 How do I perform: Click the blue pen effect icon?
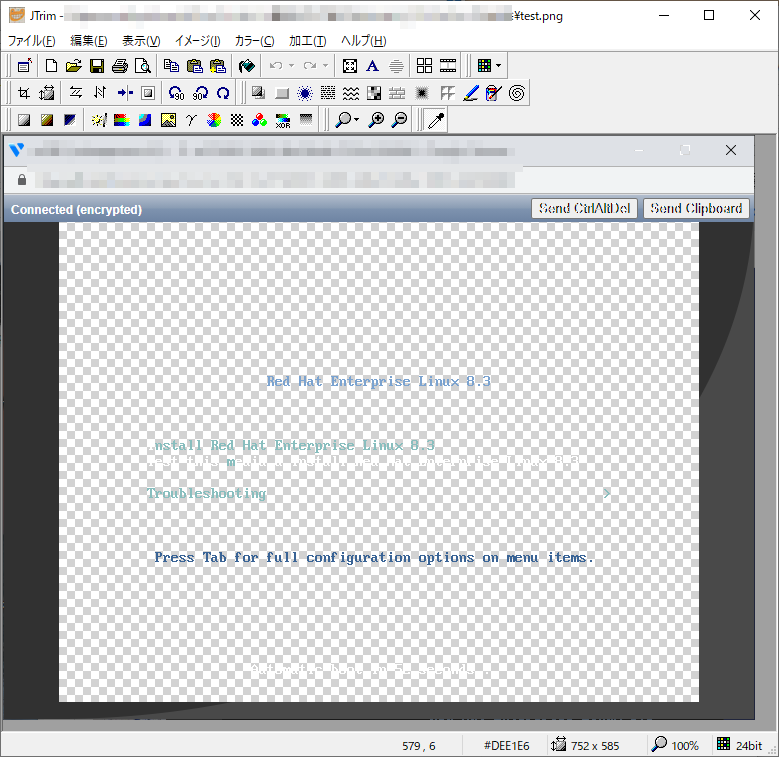pyautogui.click(x=471, y=93)
